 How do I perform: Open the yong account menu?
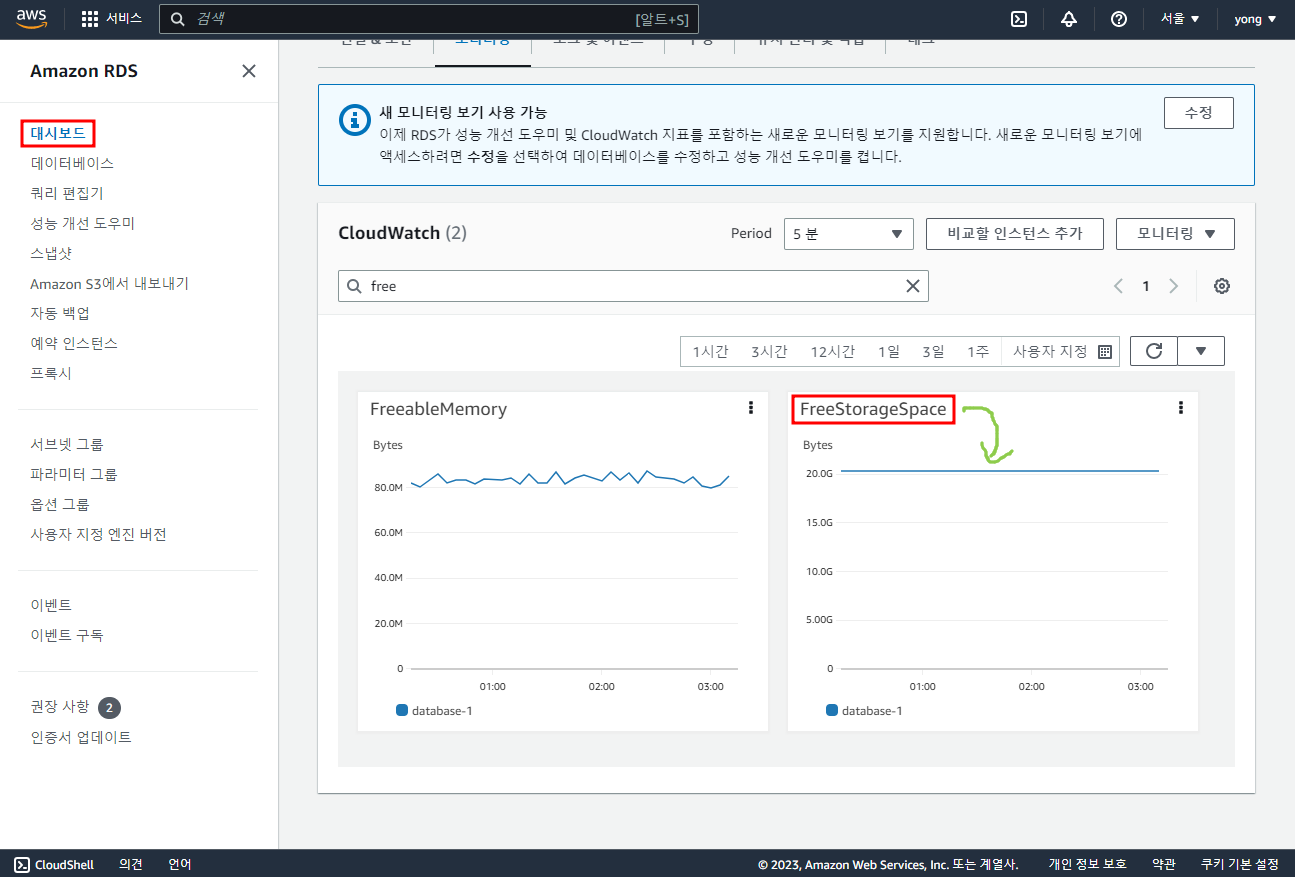pos(1255,19)
